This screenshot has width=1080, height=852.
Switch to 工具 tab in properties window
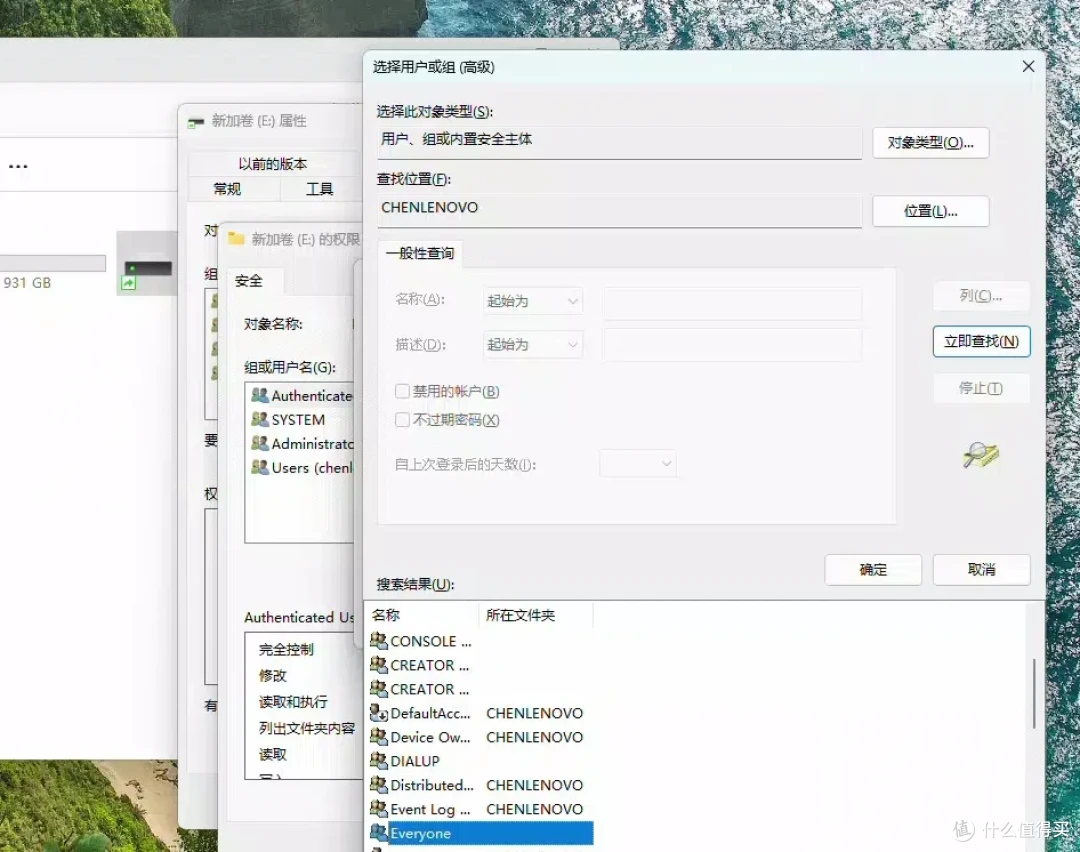319,189
